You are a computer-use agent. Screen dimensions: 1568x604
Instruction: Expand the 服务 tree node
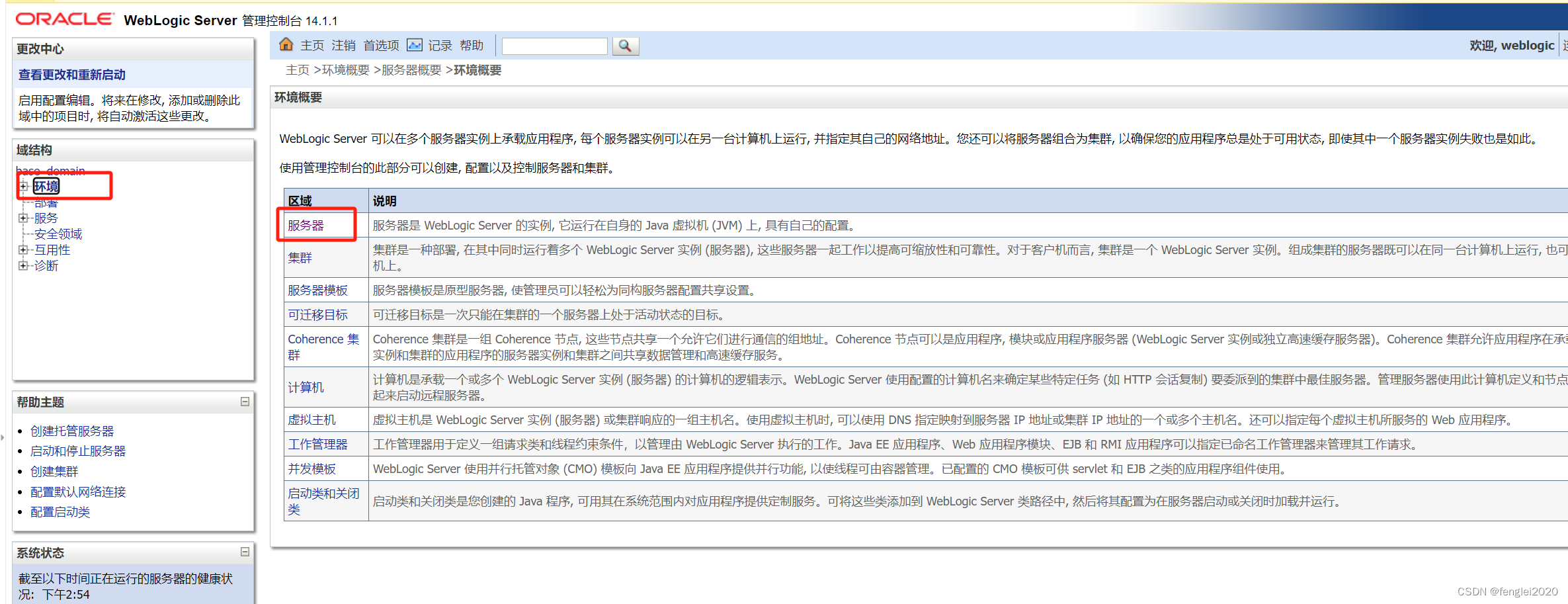pyautogui.click(x=24, y=218)
